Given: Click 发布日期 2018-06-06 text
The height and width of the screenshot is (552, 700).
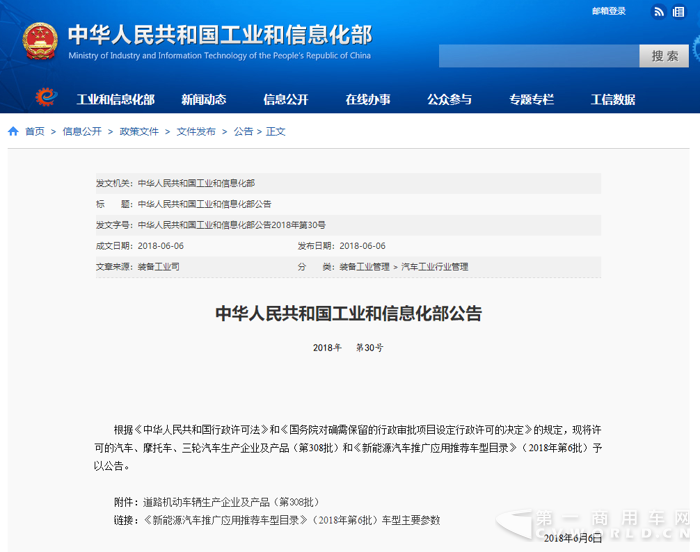Looking at the screenshot, I should tap(342, 246).
